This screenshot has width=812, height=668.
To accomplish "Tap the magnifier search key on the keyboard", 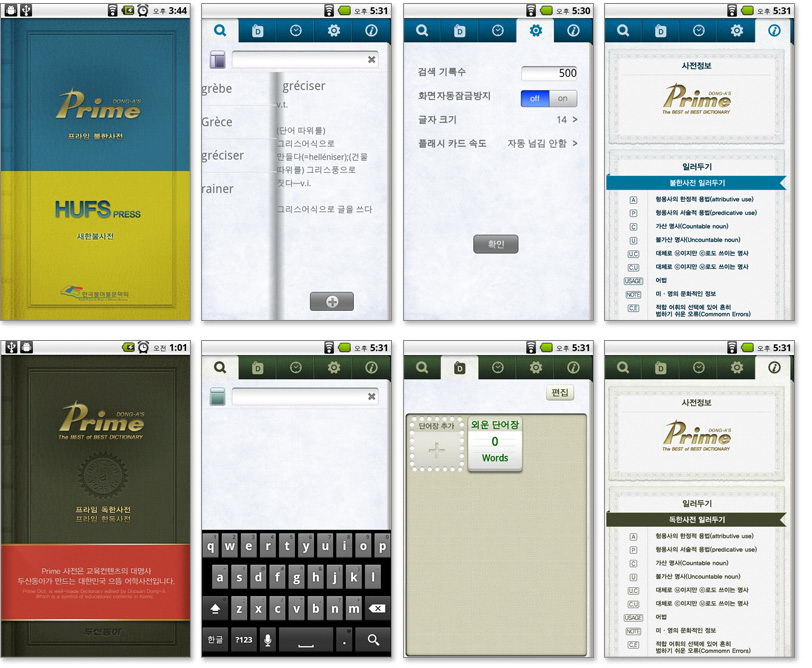I will point(373,640).
